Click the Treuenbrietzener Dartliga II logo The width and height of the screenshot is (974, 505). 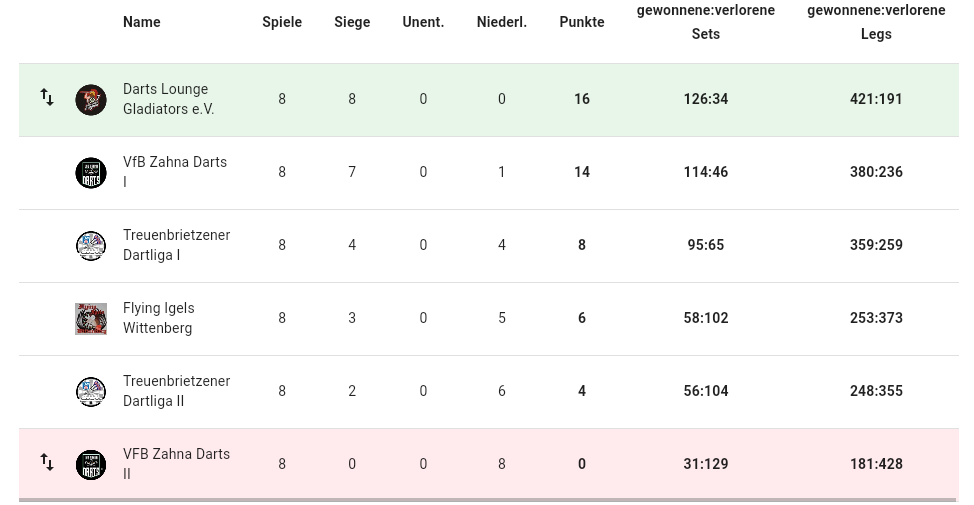tap(91, 391)
